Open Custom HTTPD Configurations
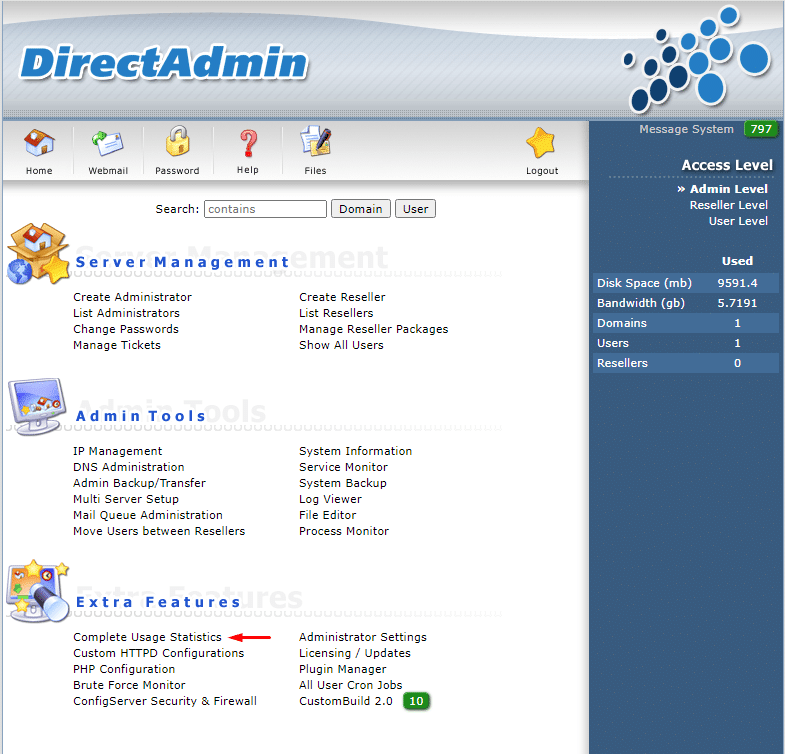This screenshot has width=785, height=754. 159,653
